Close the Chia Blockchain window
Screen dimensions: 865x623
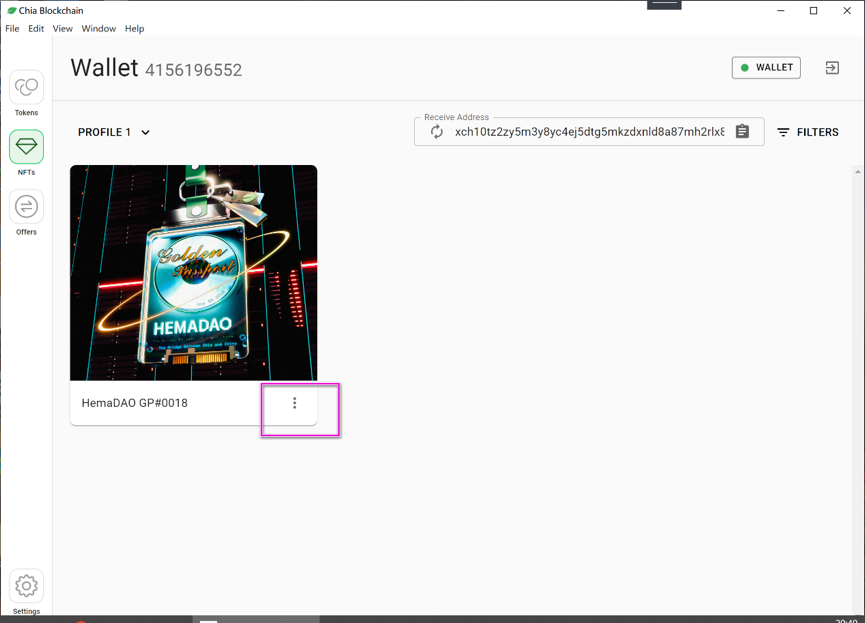pos(847,10)
